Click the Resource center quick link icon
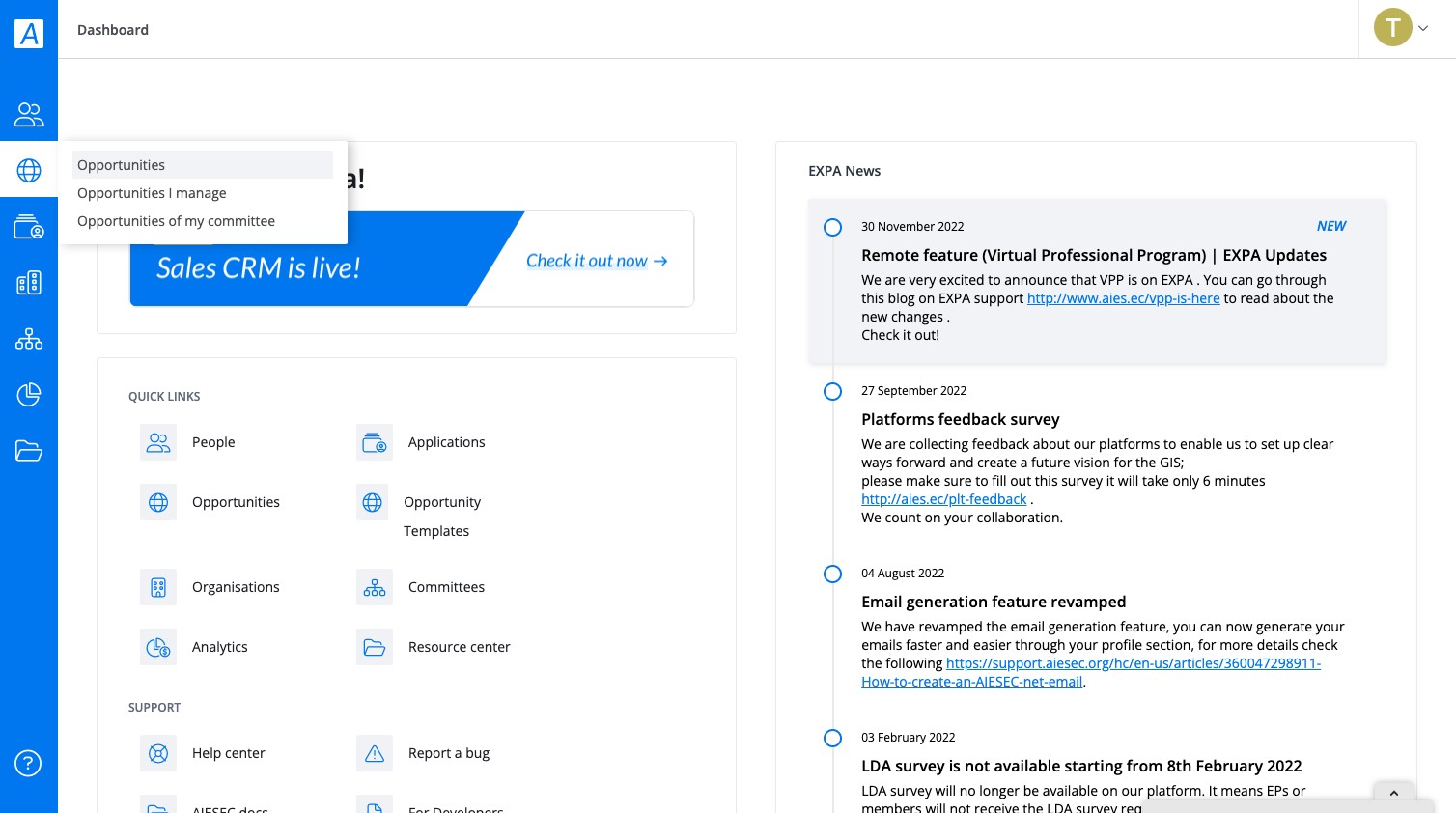The image size is (1456, 813). coord(375,647)
